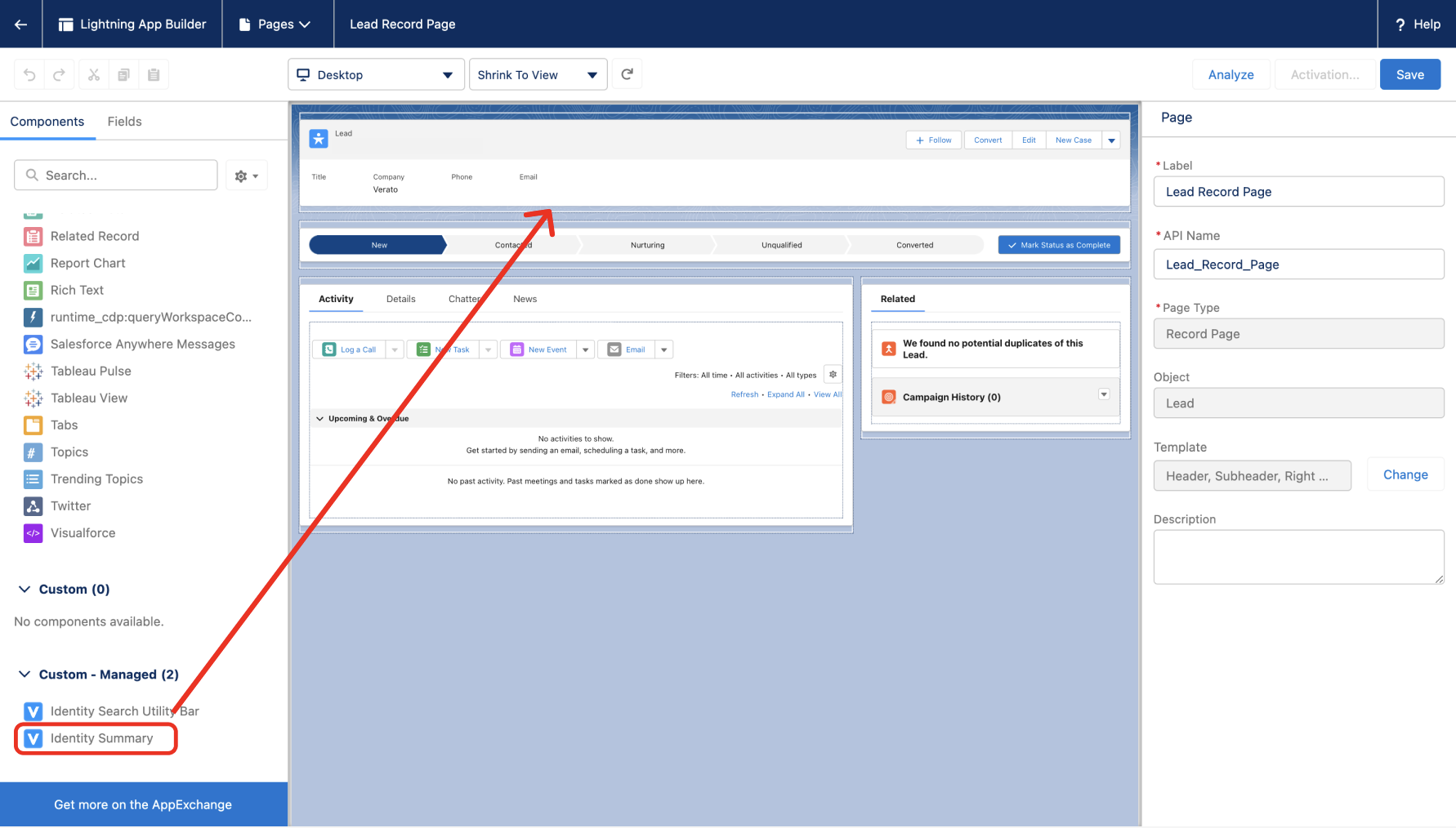Select the Details tab
1456x828 pixels.
pos(401,299)
